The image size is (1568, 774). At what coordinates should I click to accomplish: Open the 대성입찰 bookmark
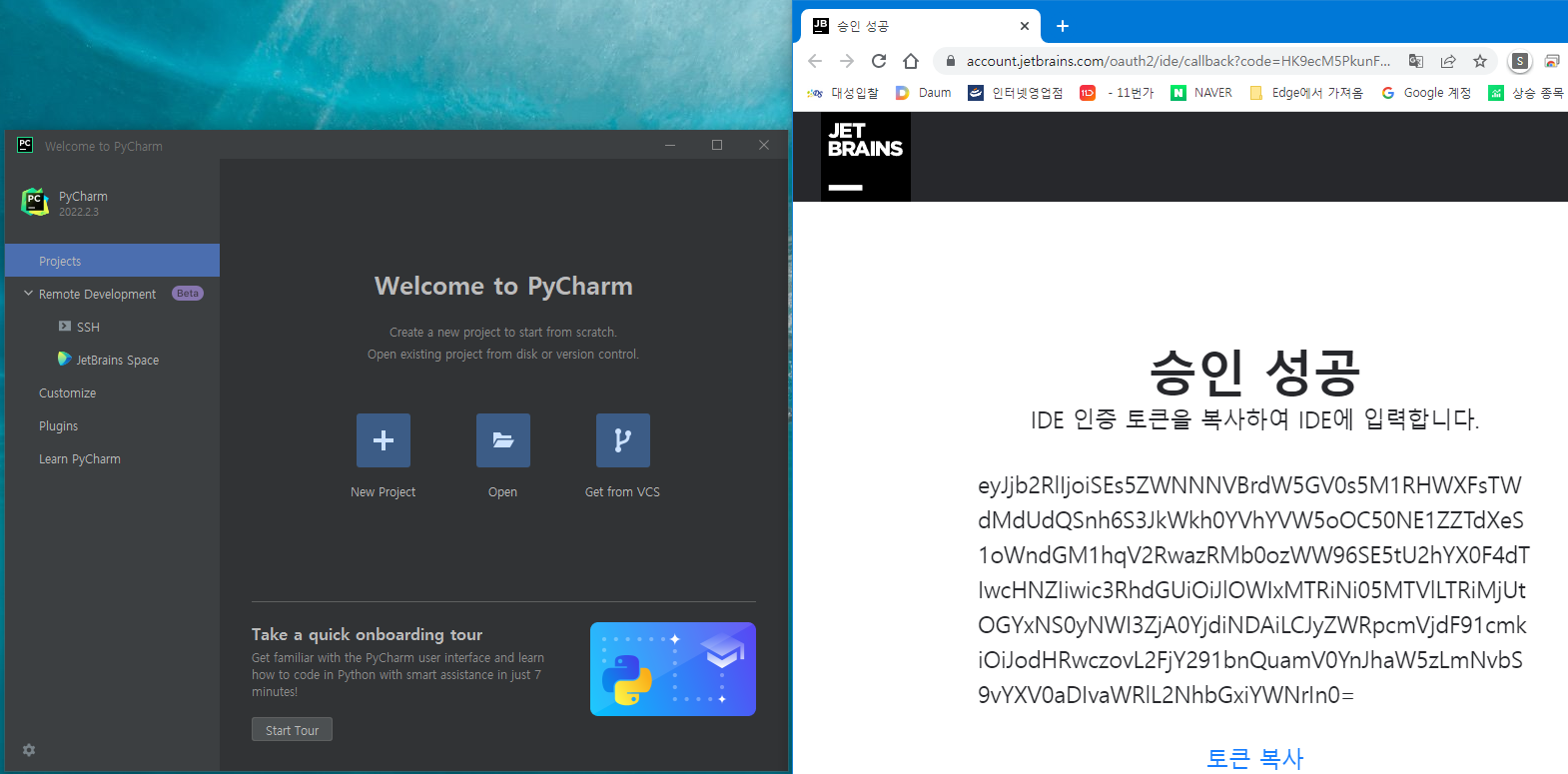843,93
